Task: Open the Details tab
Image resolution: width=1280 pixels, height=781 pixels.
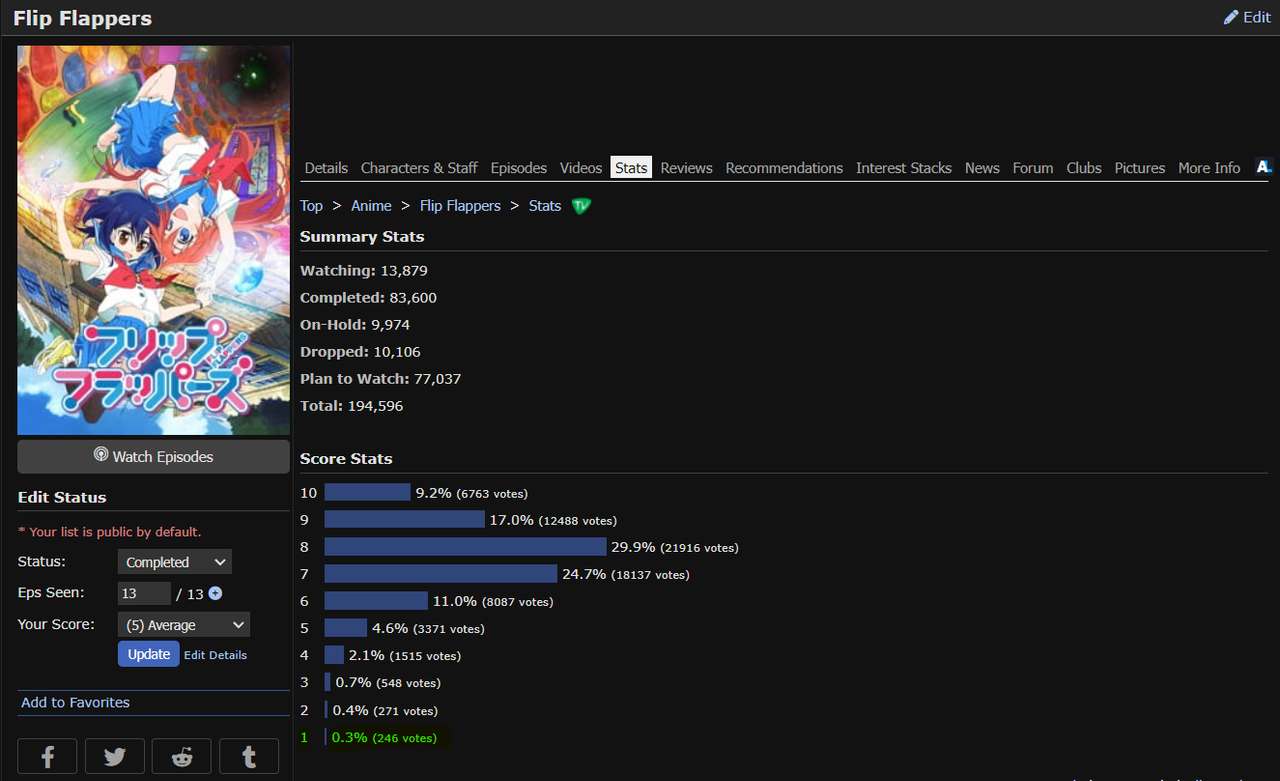Action: pyautogui.click(x=326, y=168)
